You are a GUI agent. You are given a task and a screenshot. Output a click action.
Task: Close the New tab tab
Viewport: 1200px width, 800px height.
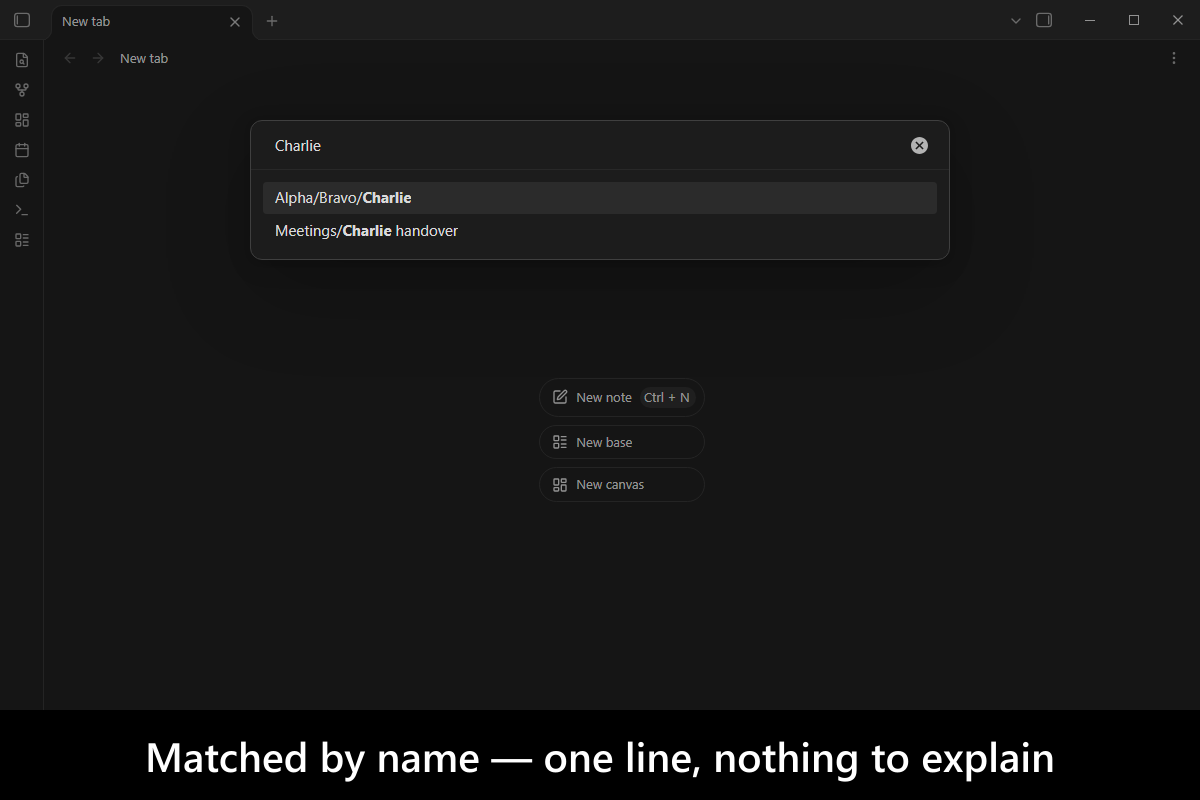point(235,21)
